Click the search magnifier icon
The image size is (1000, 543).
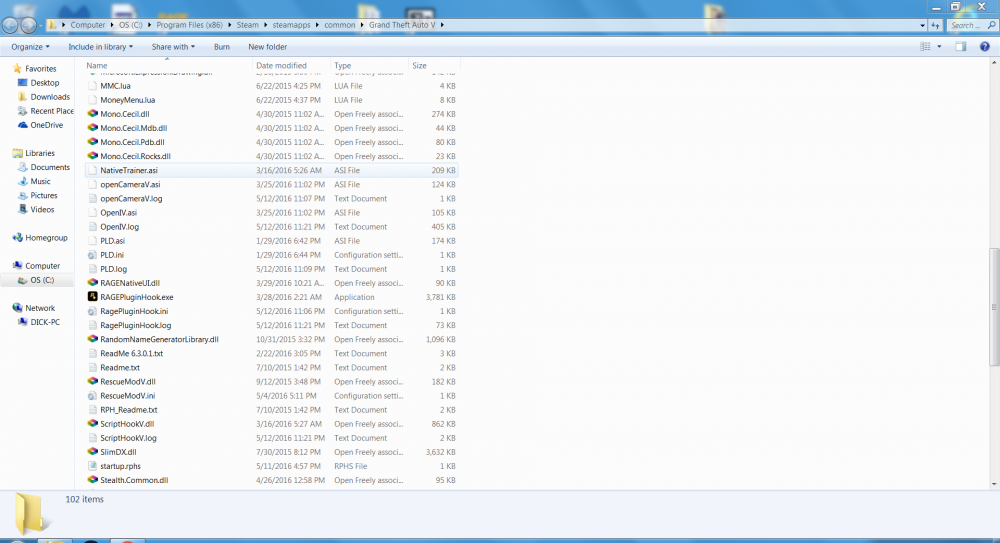(x=992, y=25)
